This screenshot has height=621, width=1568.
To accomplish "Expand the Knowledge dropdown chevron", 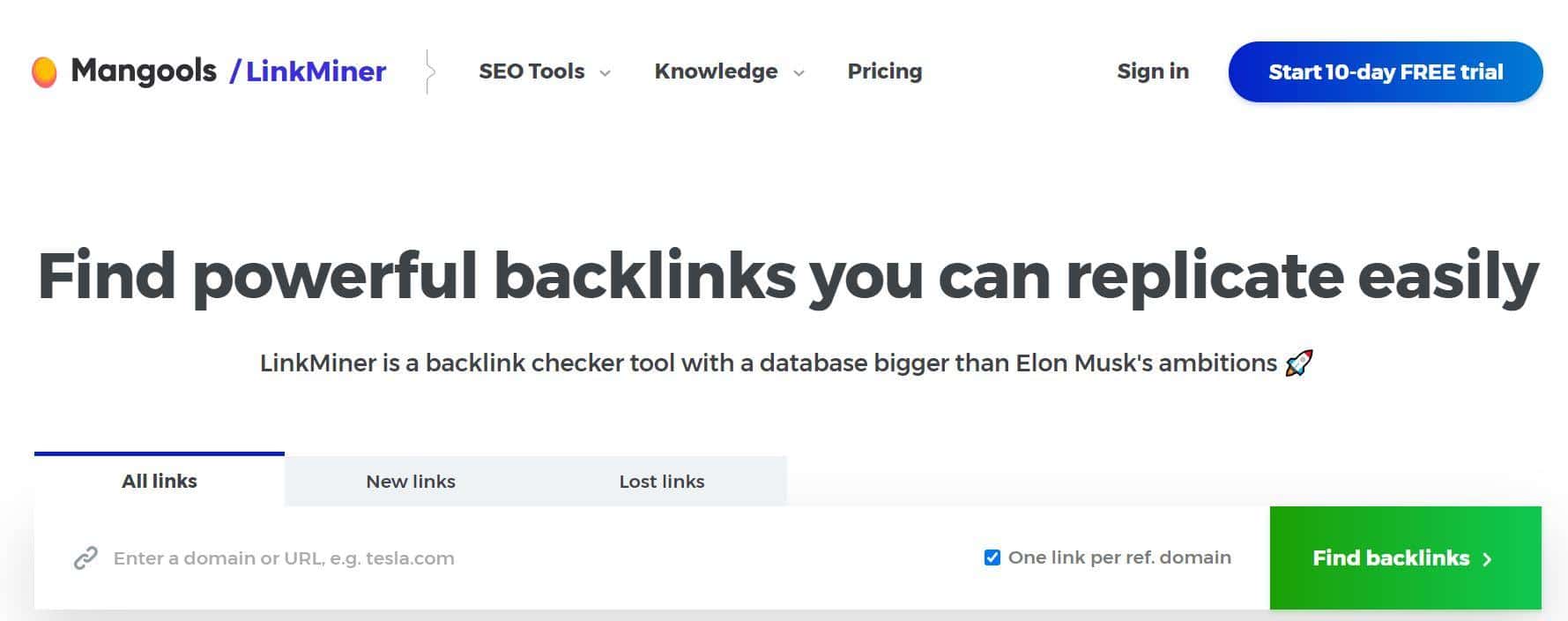I will (x=799, y=73).
